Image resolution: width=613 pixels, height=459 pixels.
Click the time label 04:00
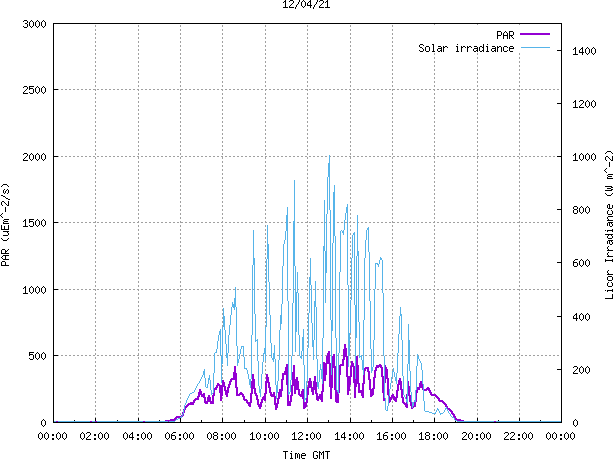coord(137,436)
